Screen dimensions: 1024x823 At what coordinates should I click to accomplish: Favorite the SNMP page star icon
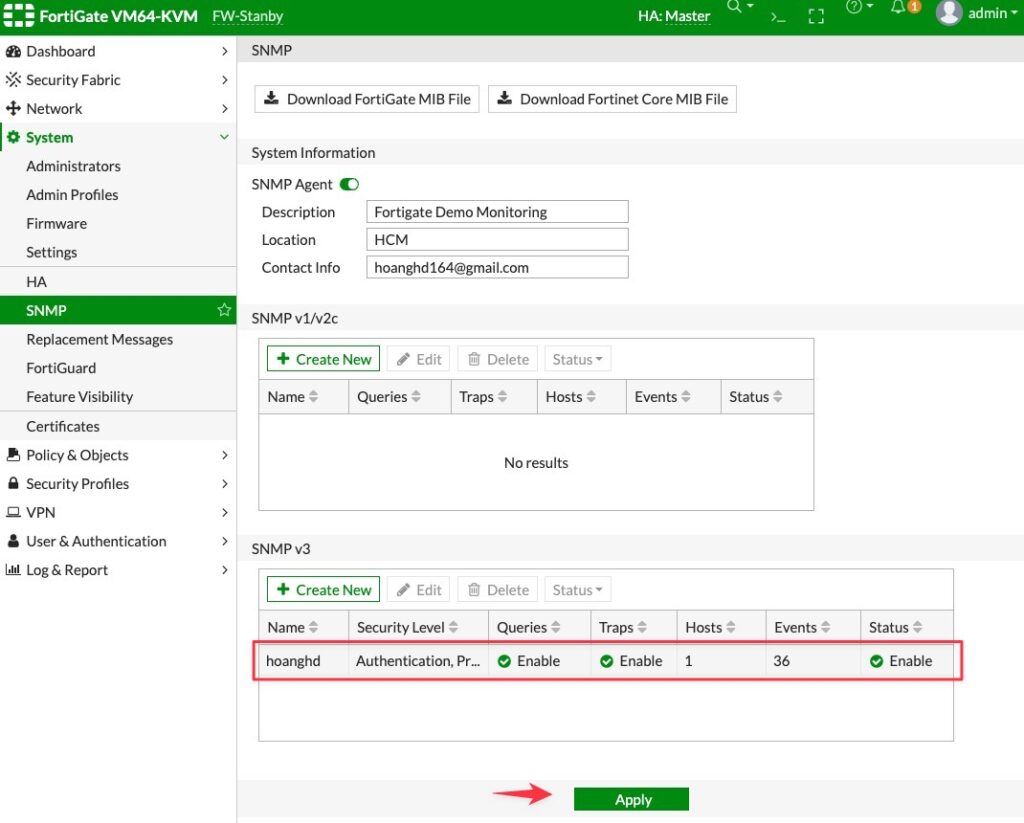click(224, 310)
